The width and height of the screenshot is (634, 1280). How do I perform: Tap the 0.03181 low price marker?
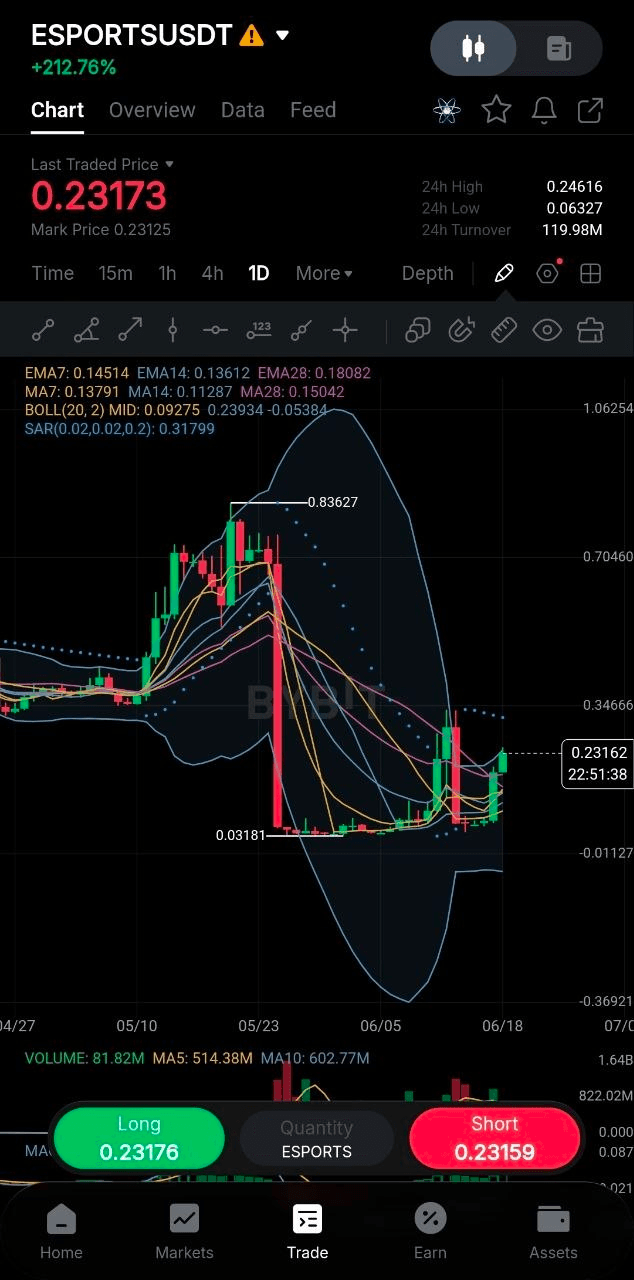click(241, 834)
